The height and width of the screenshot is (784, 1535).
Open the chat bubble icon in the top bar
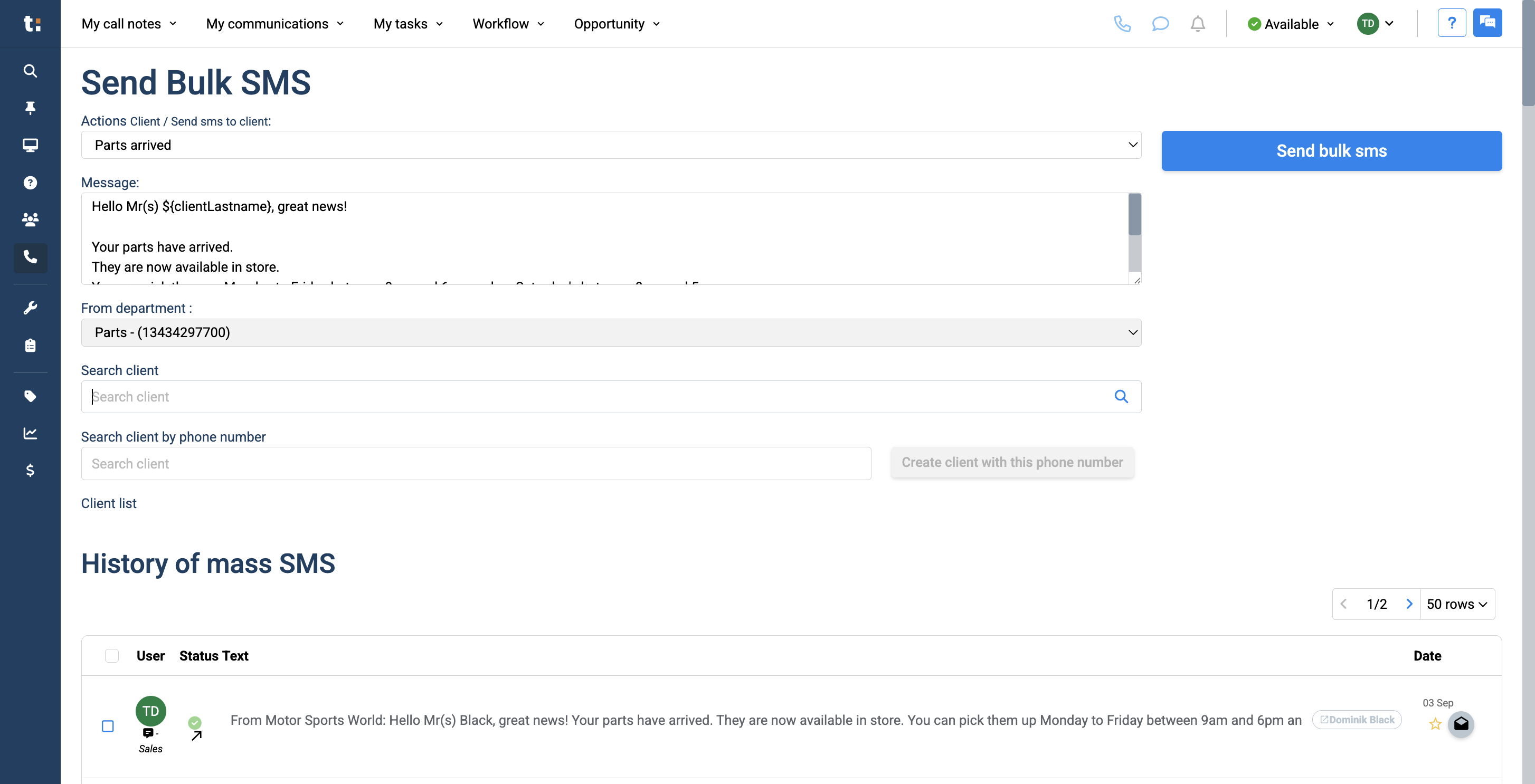pos(1160,24)
